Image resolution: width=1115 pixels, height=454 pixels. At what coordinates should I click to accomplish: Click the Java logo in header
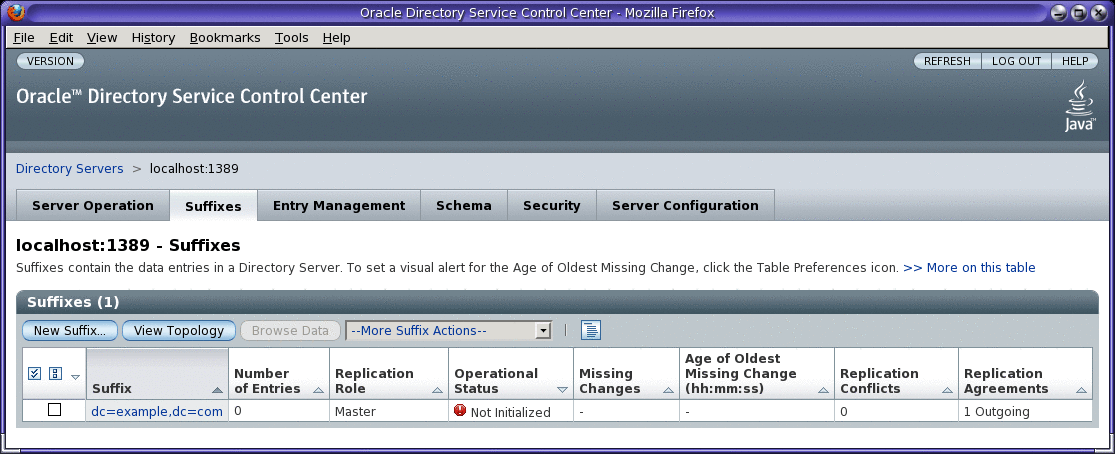click(1079, 106)
